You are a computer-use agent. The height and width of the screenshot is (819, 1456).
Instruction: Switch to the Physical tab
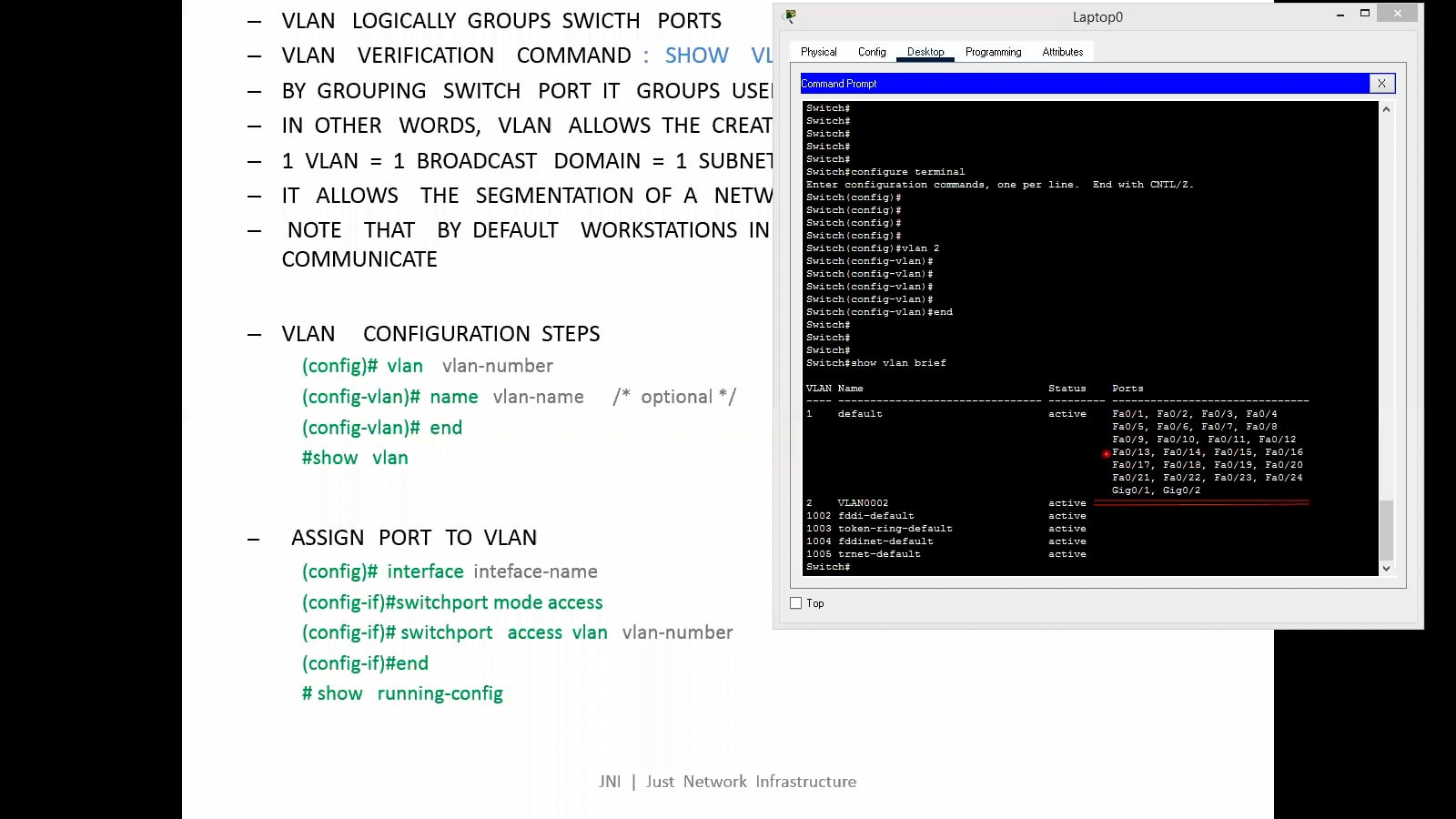817,52
